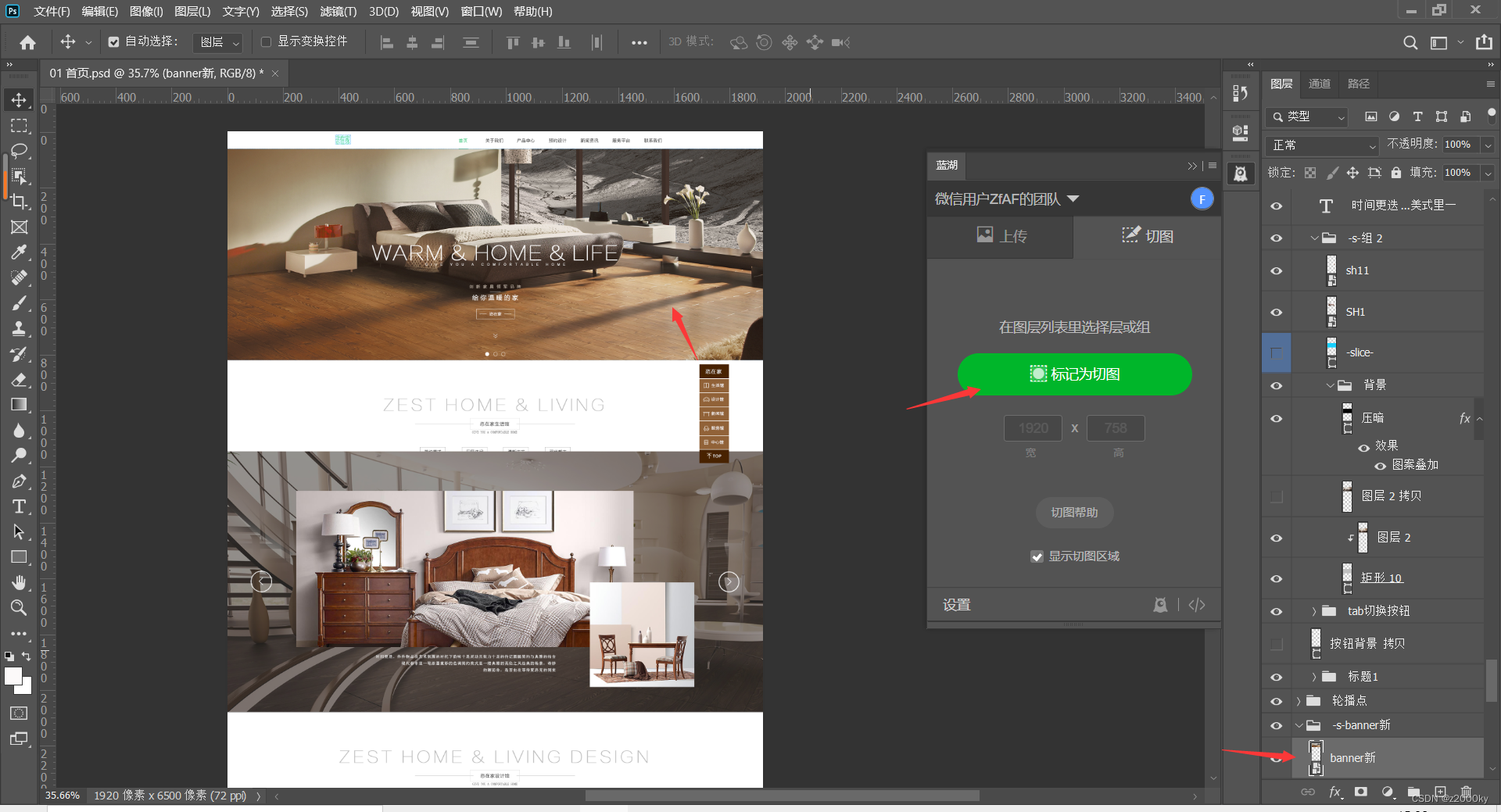Viewport: 1501px width, 812px height.
Task: Click the user avatar F button
Action: click(x=1202, y=199)
